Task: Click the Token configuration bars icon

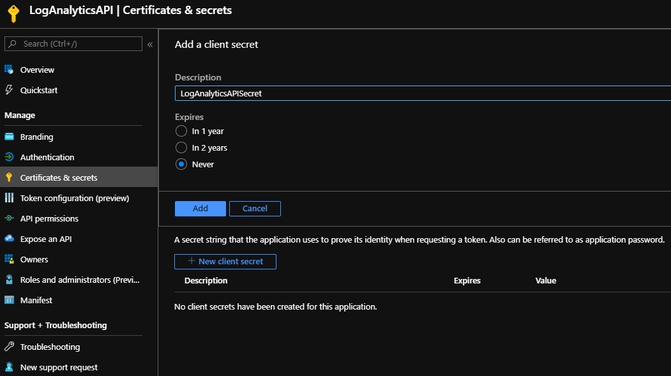Action: click(x=9, y=198)
